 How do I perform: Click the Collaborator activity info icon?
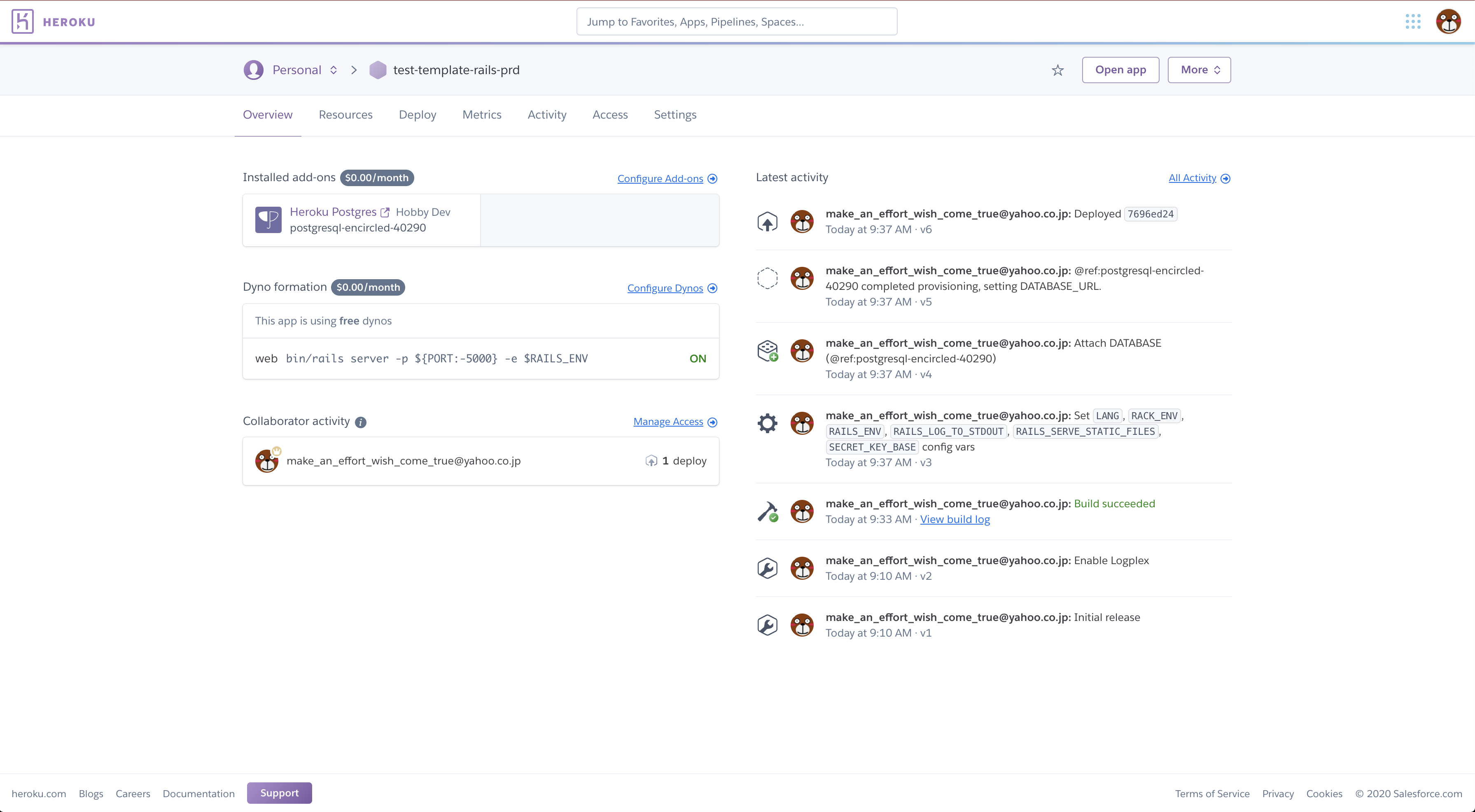360,422
